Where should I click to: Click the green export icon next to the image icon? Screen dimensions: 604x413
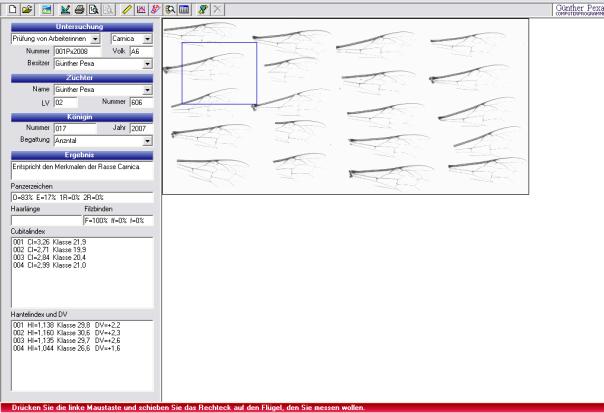tap(65, 8)
